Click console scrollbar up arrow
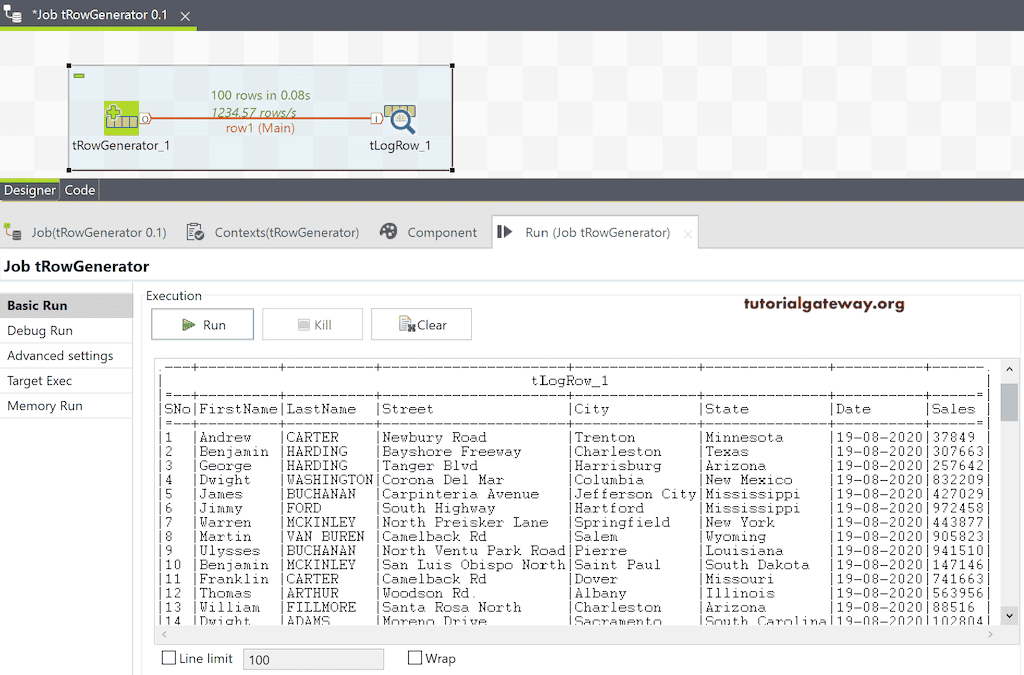The height and width of the screenshot is (675, 1024). coord(1009,369)
